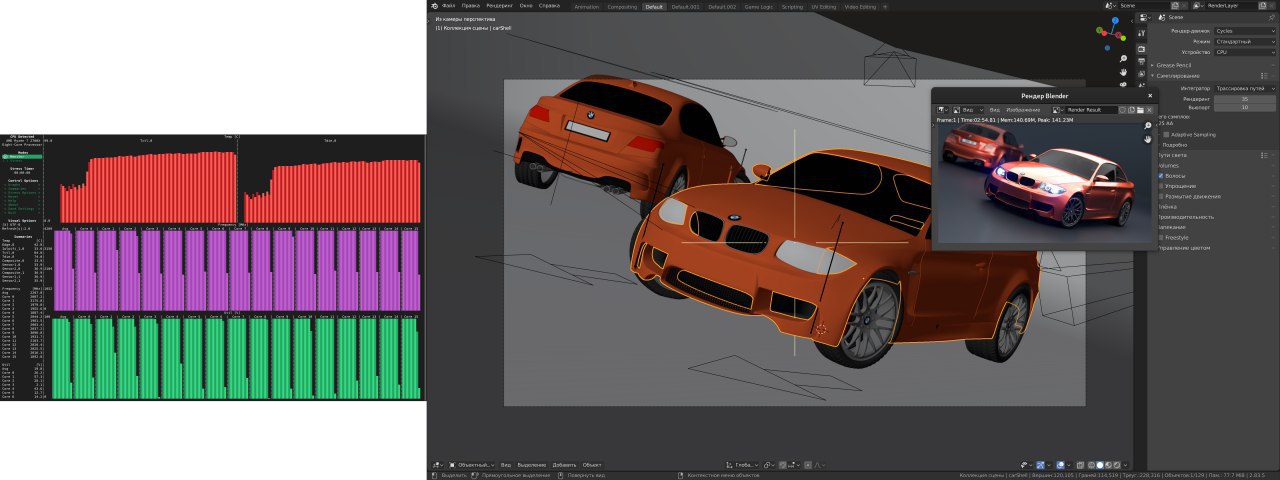Toggle the Волосы checkbox

click(1161, 176)
